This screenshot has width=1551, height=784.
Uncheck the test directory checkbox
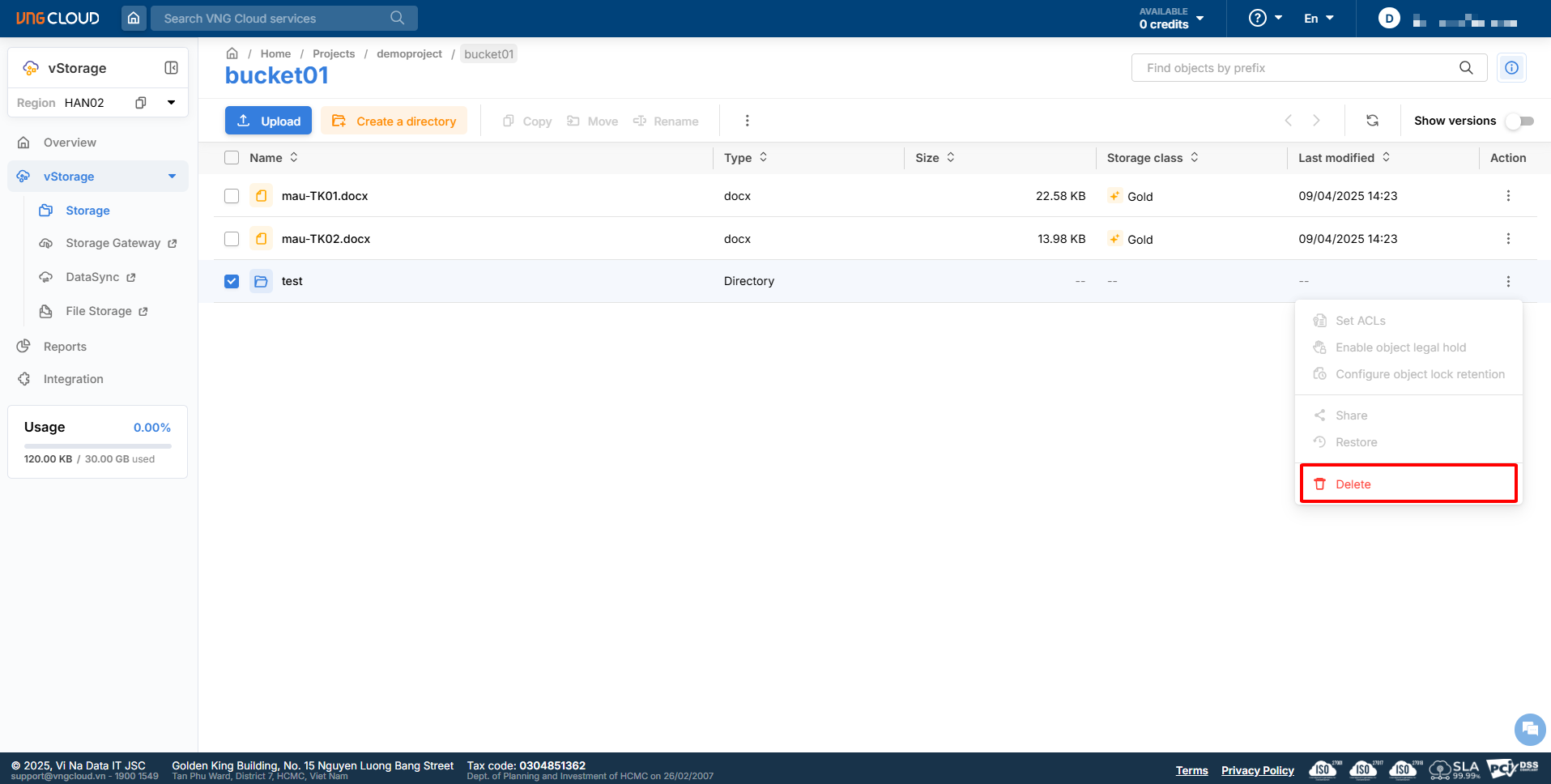pos(232,281)
